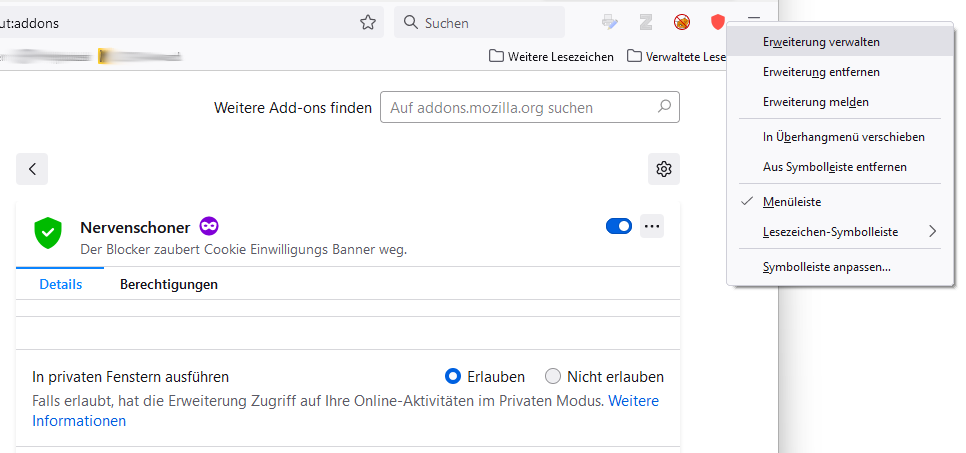Click the green shield Nervenschoner logo

(x=48, y=232)
